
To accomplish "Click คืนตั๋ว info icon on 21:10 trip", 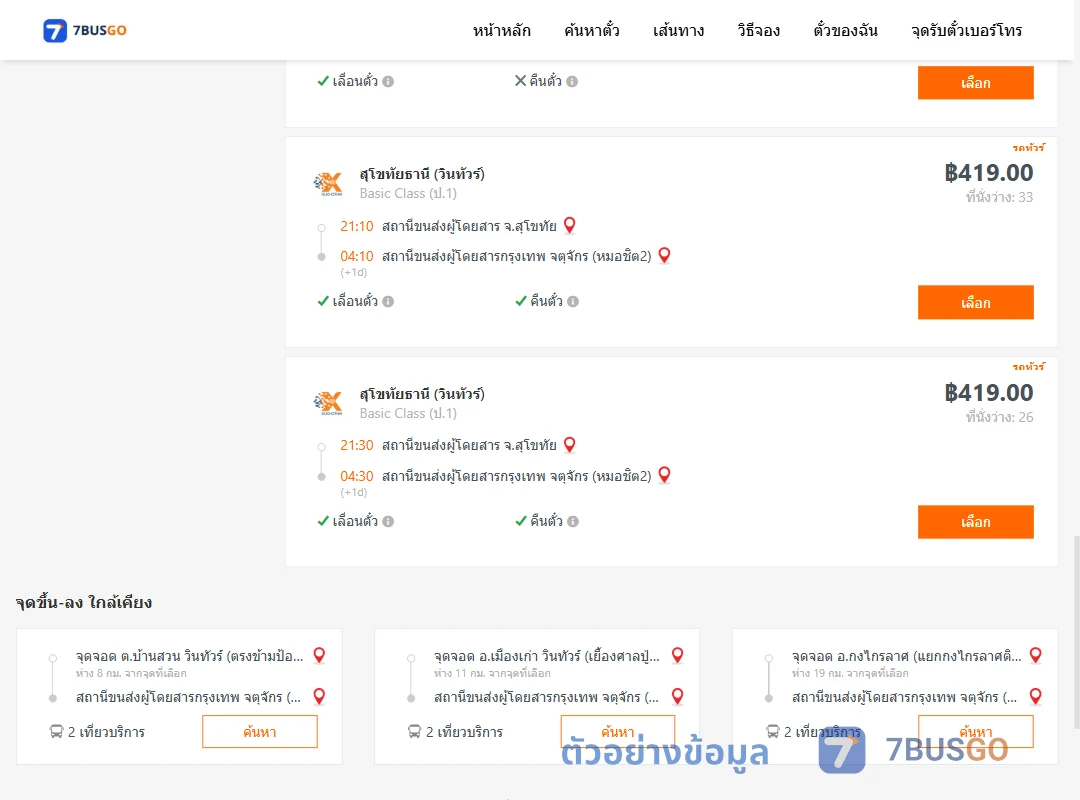I will point(573,301).
